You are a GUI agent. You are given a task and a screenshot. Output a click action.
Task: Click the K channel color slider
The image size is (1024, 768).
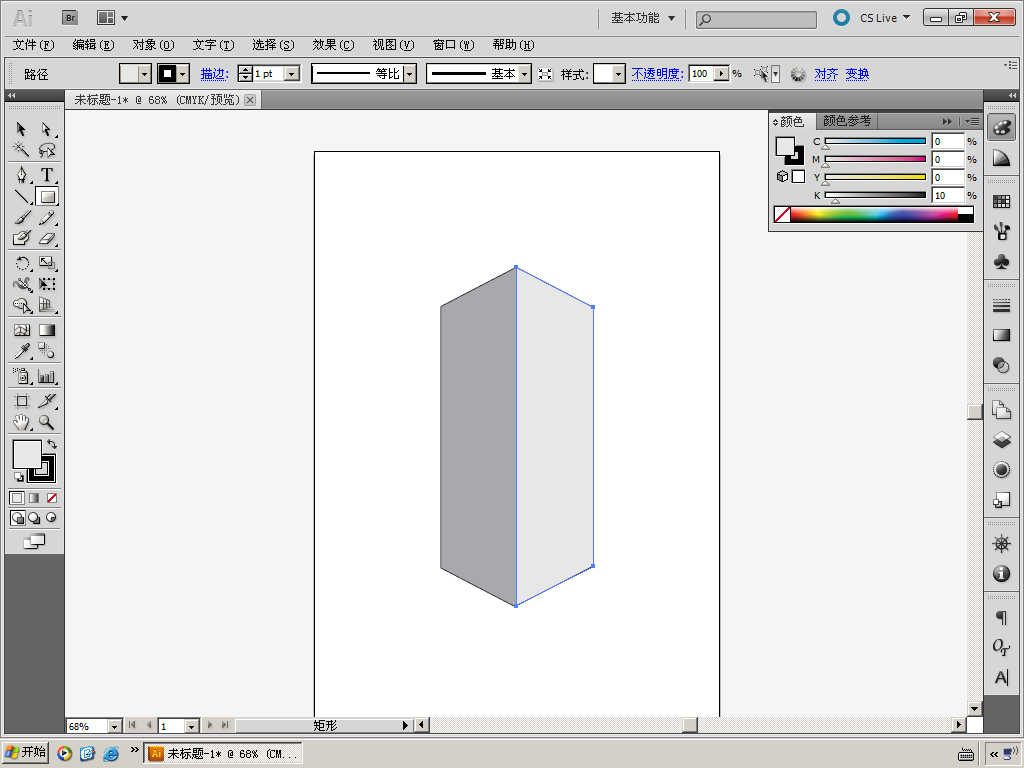pyautogui.click(x=875, y=195)
